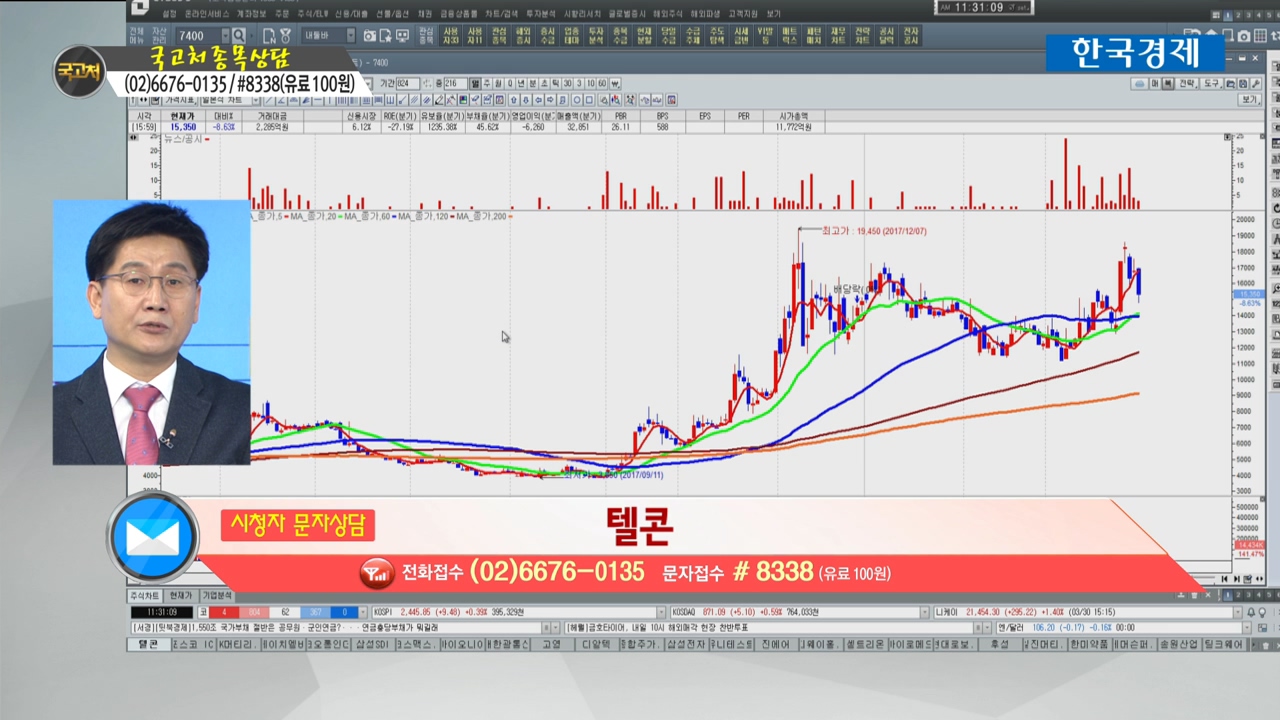The width and height of the screenshot is (1280, 720).
Task: Click the 기간 input field showing 024
Action: (x=407, y=84)
